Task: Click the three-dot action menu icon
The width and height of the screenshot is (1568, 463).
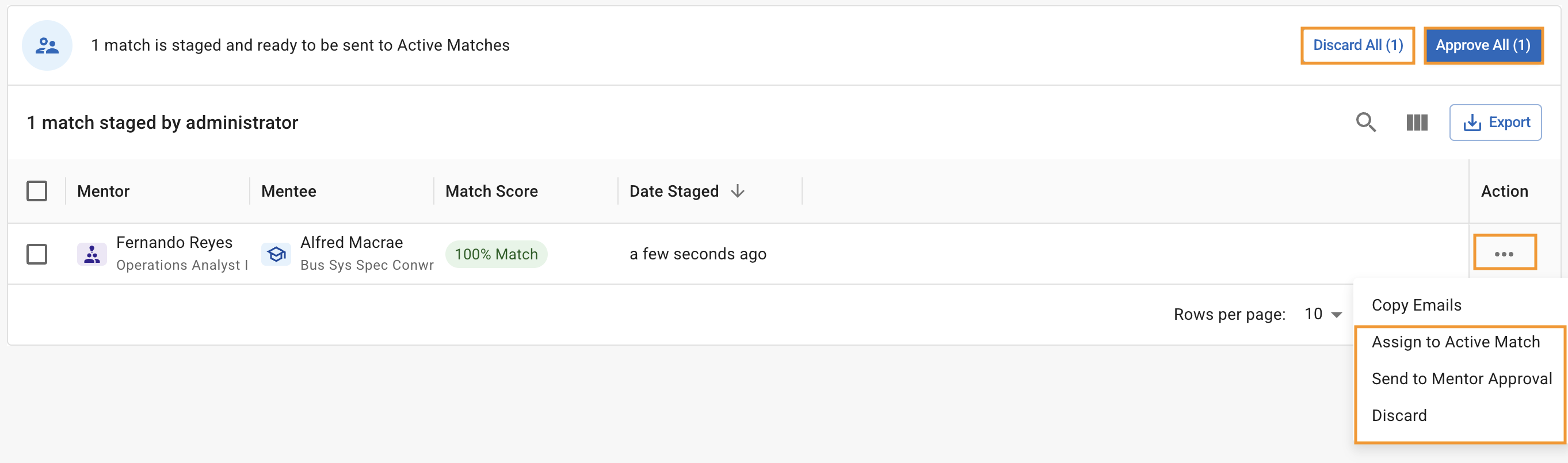Action: click(x=1504, y=254)
